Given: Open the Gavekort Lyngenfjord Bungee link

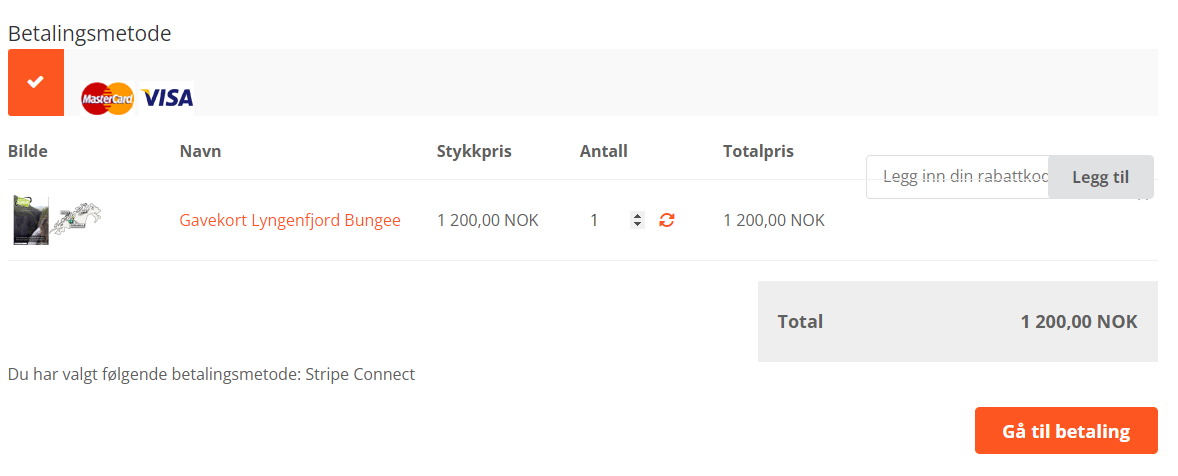Looking at the screenshot, I should point(290,220).
